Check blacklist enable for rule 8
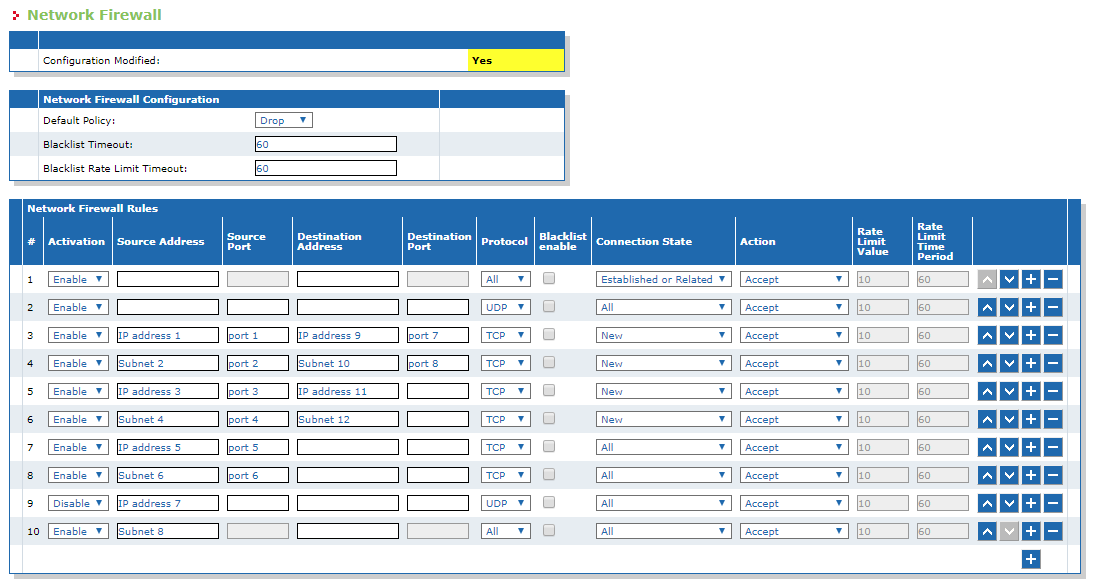This screenshot has height=585, width=1100. tap(549, 475)
